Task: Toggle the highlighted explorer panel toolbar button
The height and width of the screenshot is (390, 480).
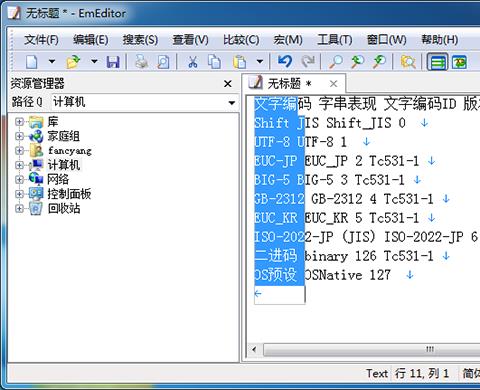Action: click(437, 62)
